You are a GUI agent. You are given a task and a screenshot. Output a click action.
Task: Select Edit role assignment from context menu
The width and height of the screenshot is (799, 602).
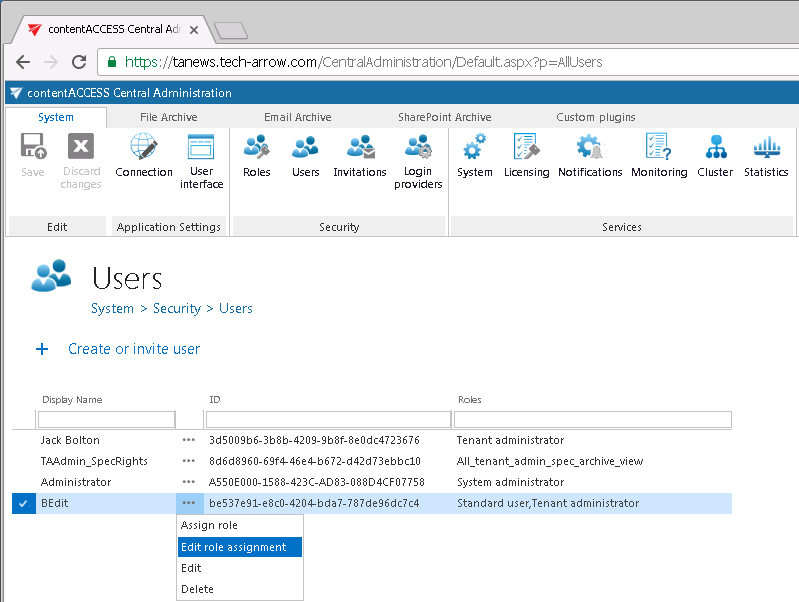[233, 547]
